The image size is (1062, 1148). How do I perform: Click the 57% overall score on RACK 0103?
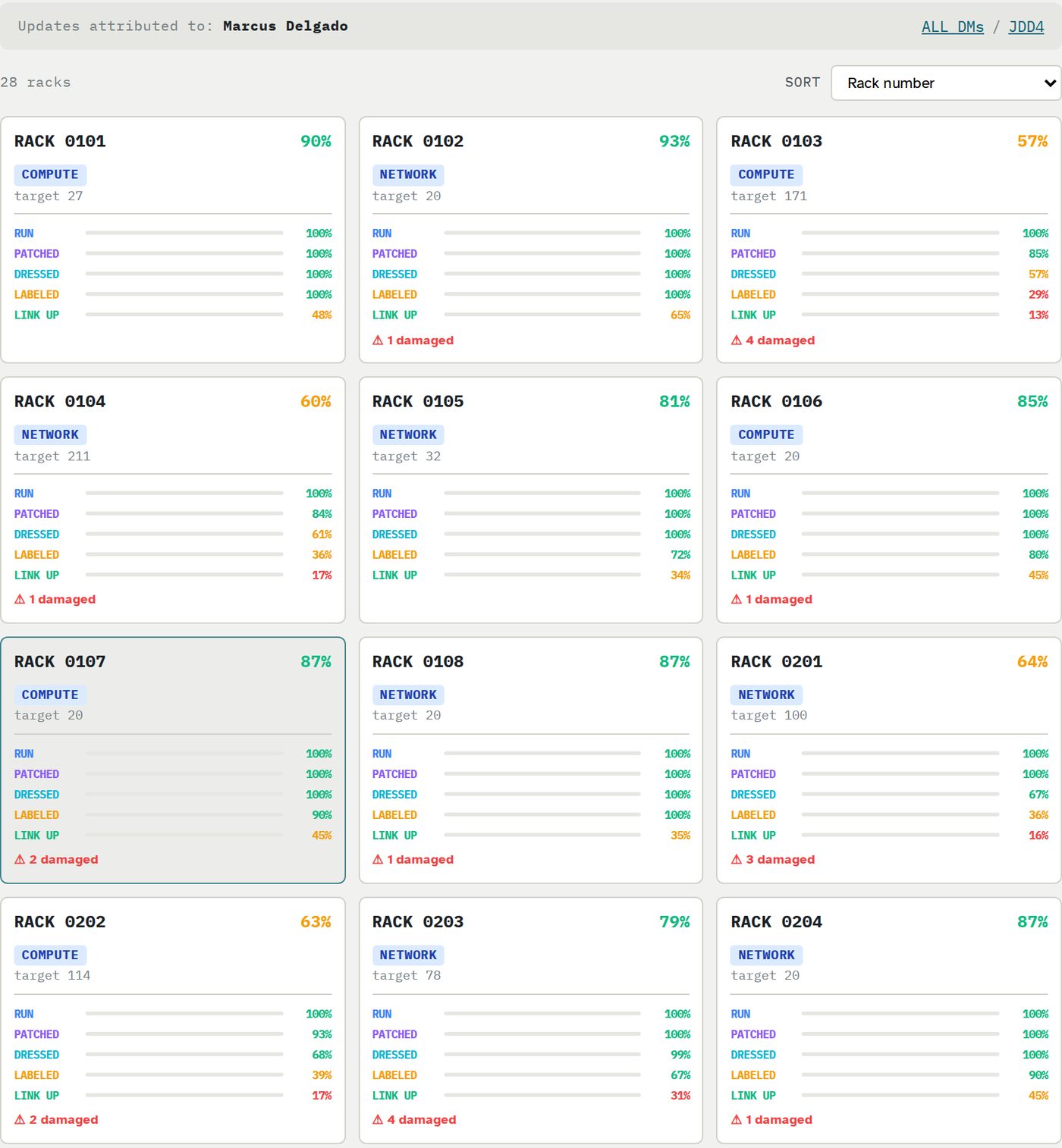(1032, 141)
